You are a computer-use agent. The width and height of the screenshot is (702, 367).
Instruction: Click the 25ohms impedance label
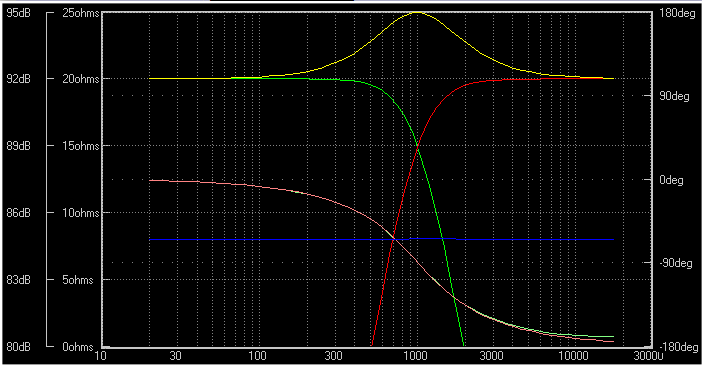click(81, 13)
